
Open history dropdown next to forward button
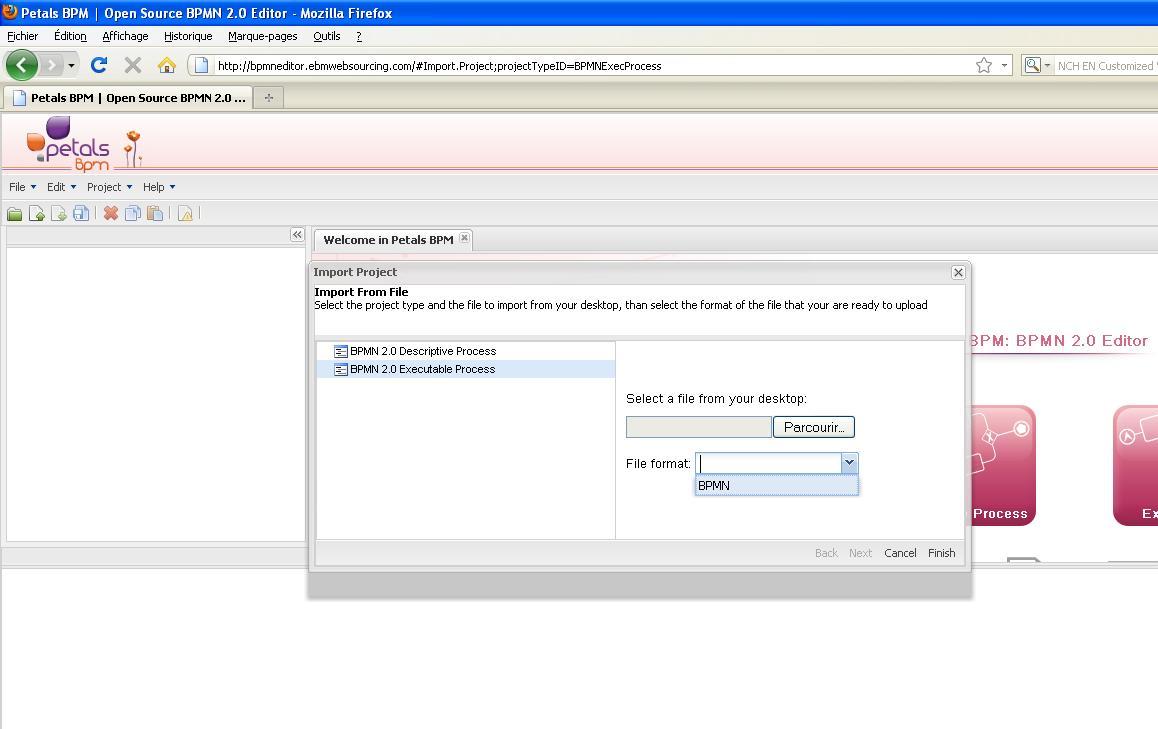pos(71,66)
